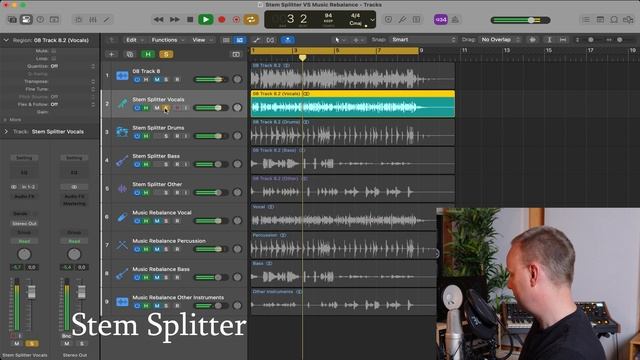Toggle the Metronome click button

click(x=456, y=20)
